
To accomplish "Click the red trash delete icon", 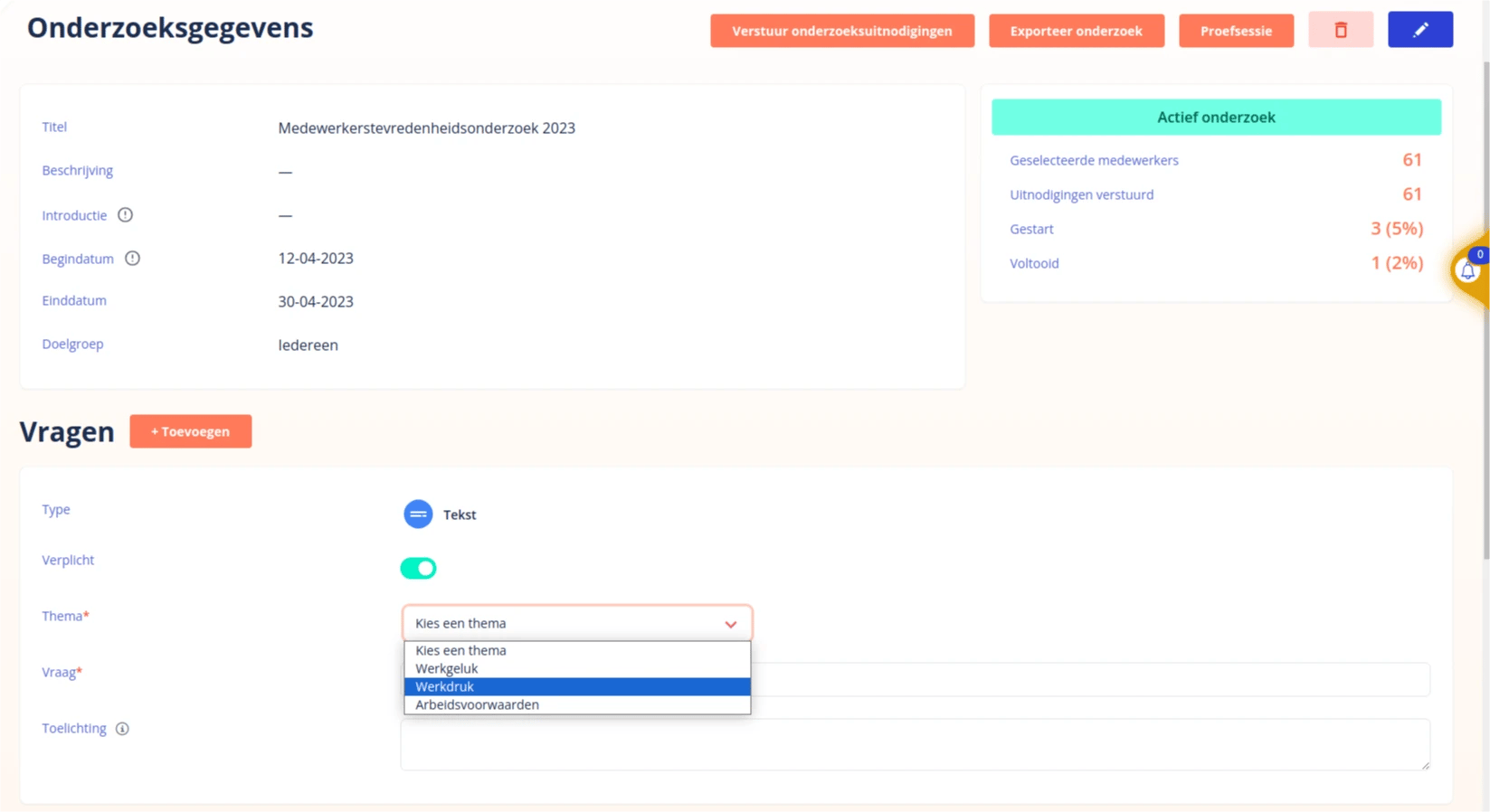I will [x=1341, y=31].
